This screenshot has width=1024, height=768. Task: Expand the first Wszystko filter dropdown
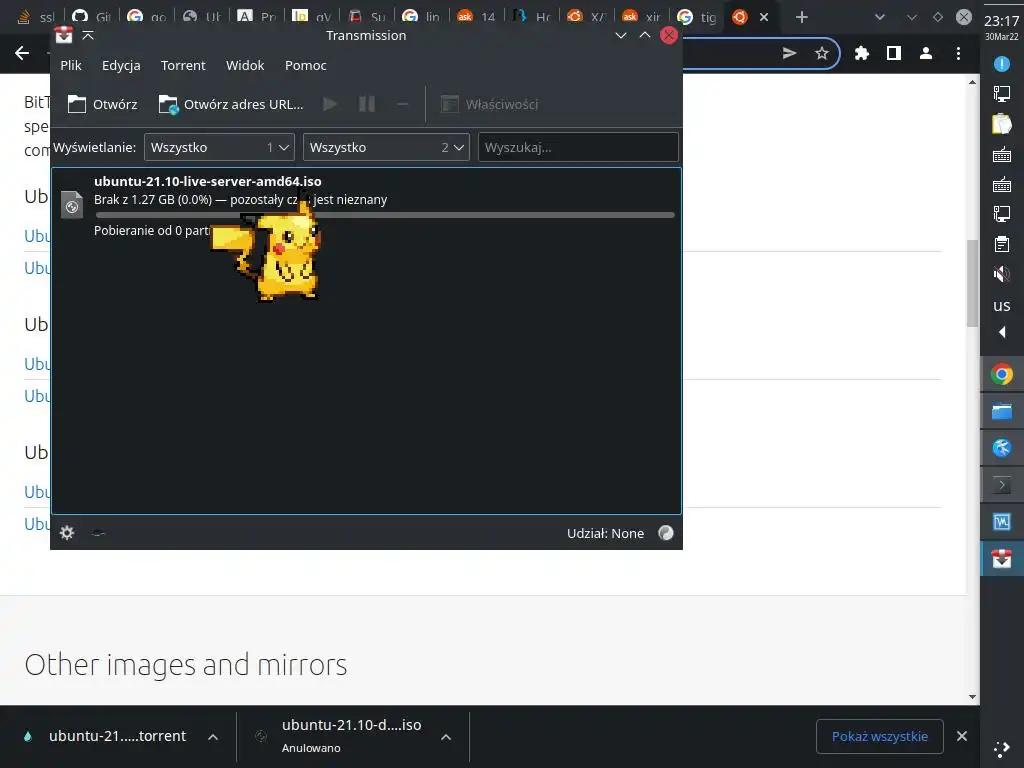(219, 148)
